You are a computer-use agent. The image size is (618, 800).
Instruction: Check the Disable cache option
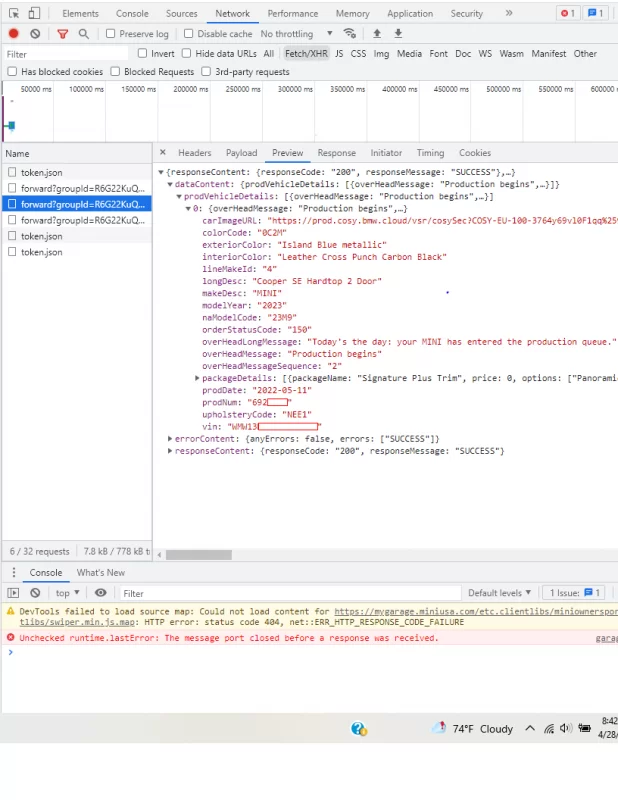coord(188,34)
